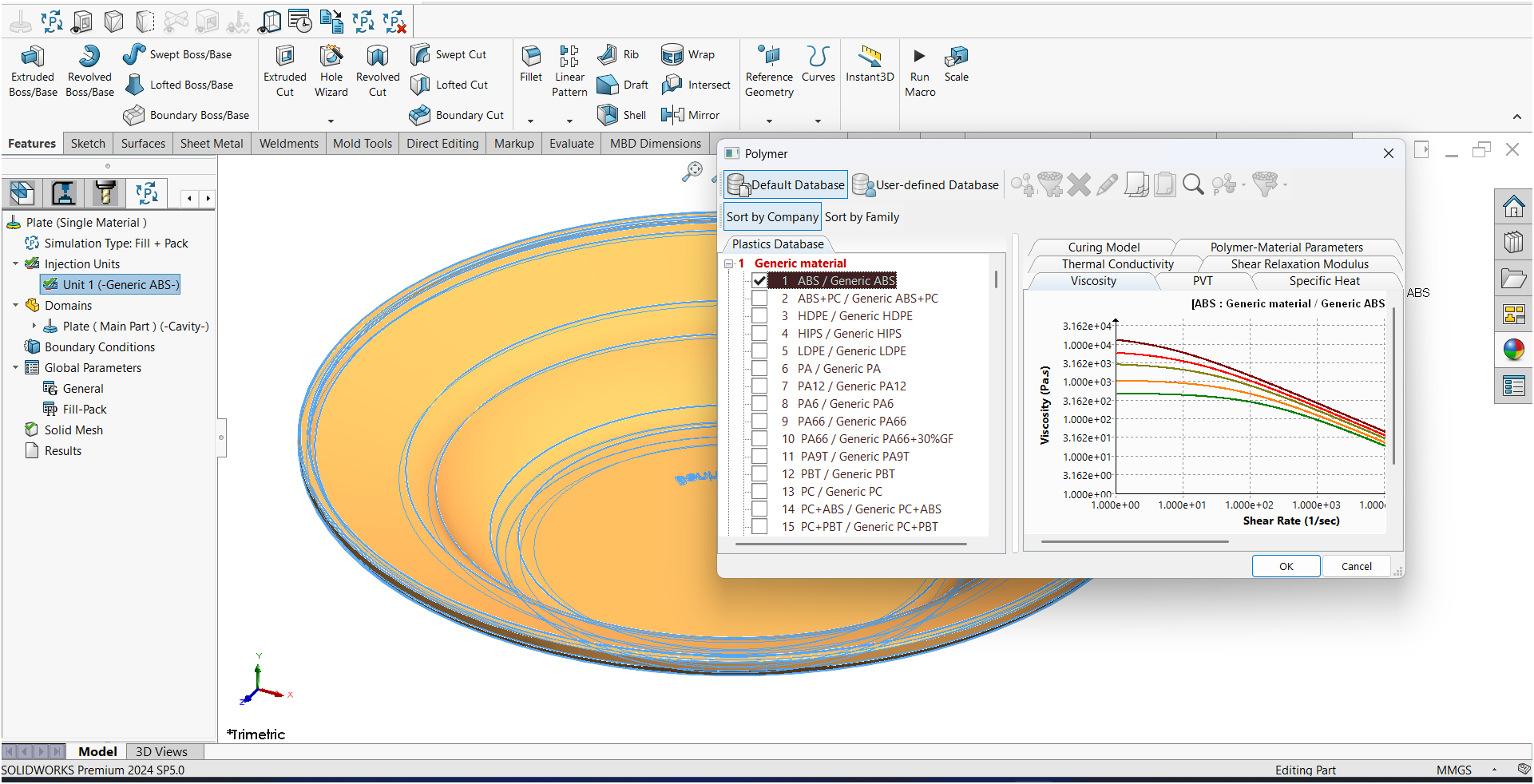Check the PC / Generic PC checkbox
Screen dimensions: 1534x784
pyautogui.click(x=759, y=492)
